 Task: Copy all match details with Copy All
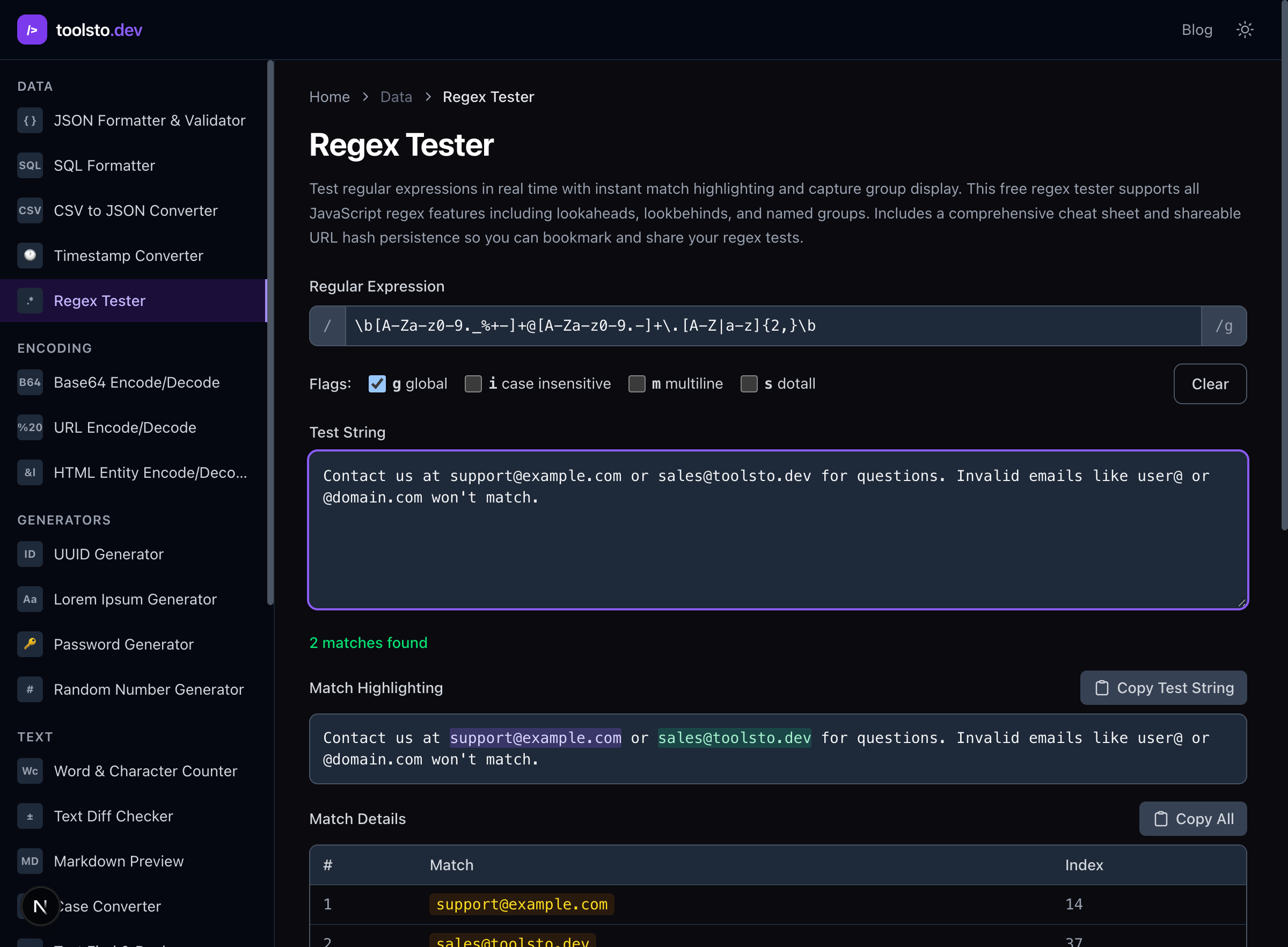pyautogui.click(x=1192, y=819)
